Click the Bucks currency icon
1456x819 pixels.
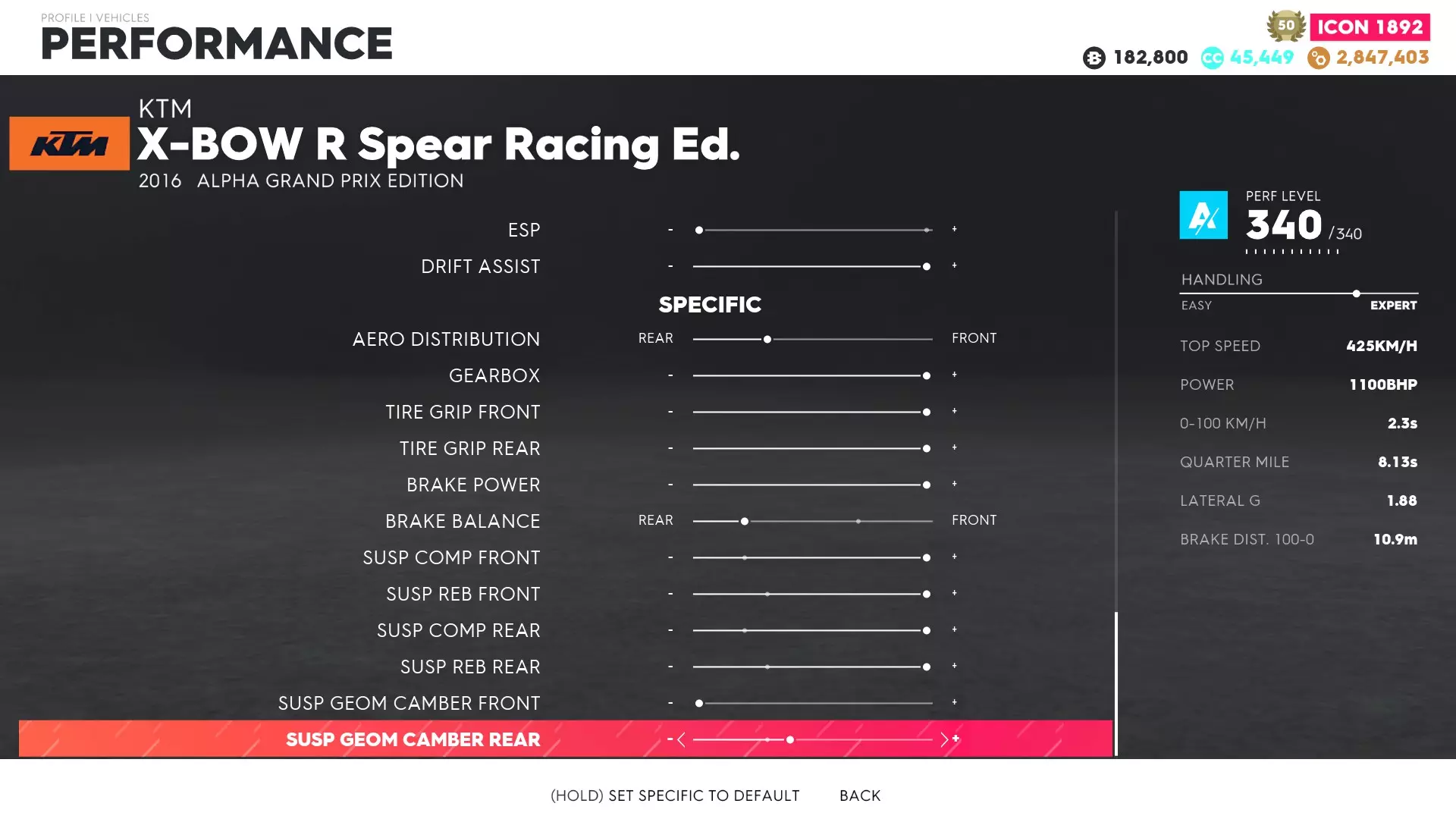(1094, 58)
